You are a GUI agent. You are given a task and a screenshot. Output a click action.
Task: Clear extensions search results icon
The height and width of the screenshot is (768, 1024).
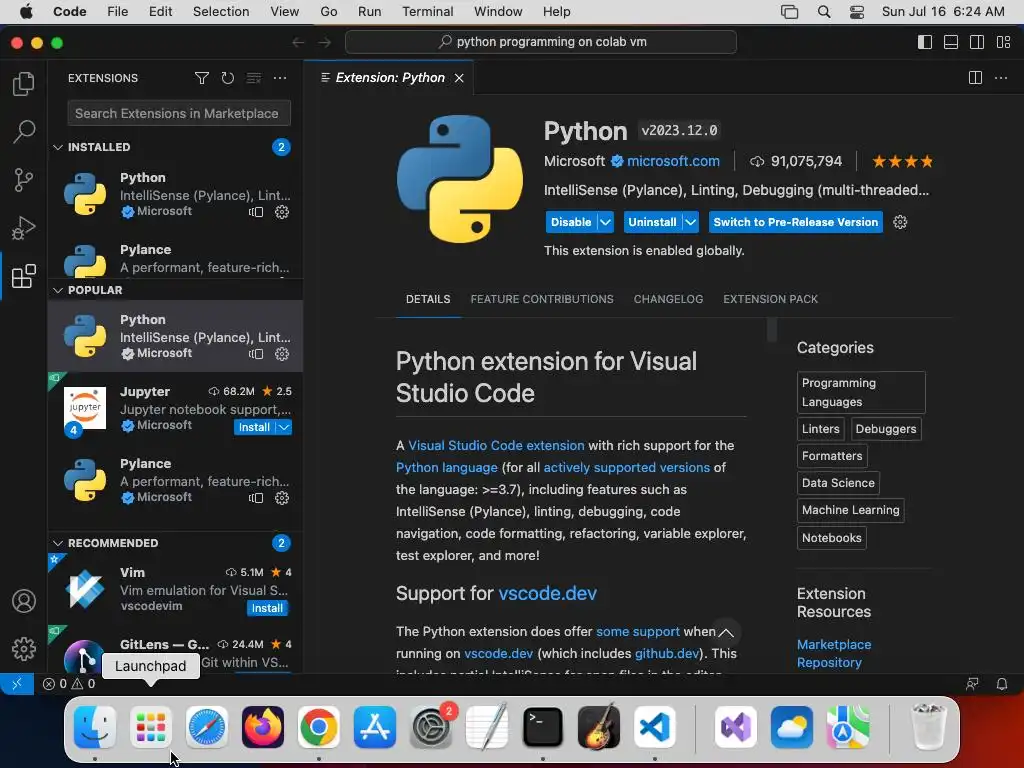click(x=253, y=78)
